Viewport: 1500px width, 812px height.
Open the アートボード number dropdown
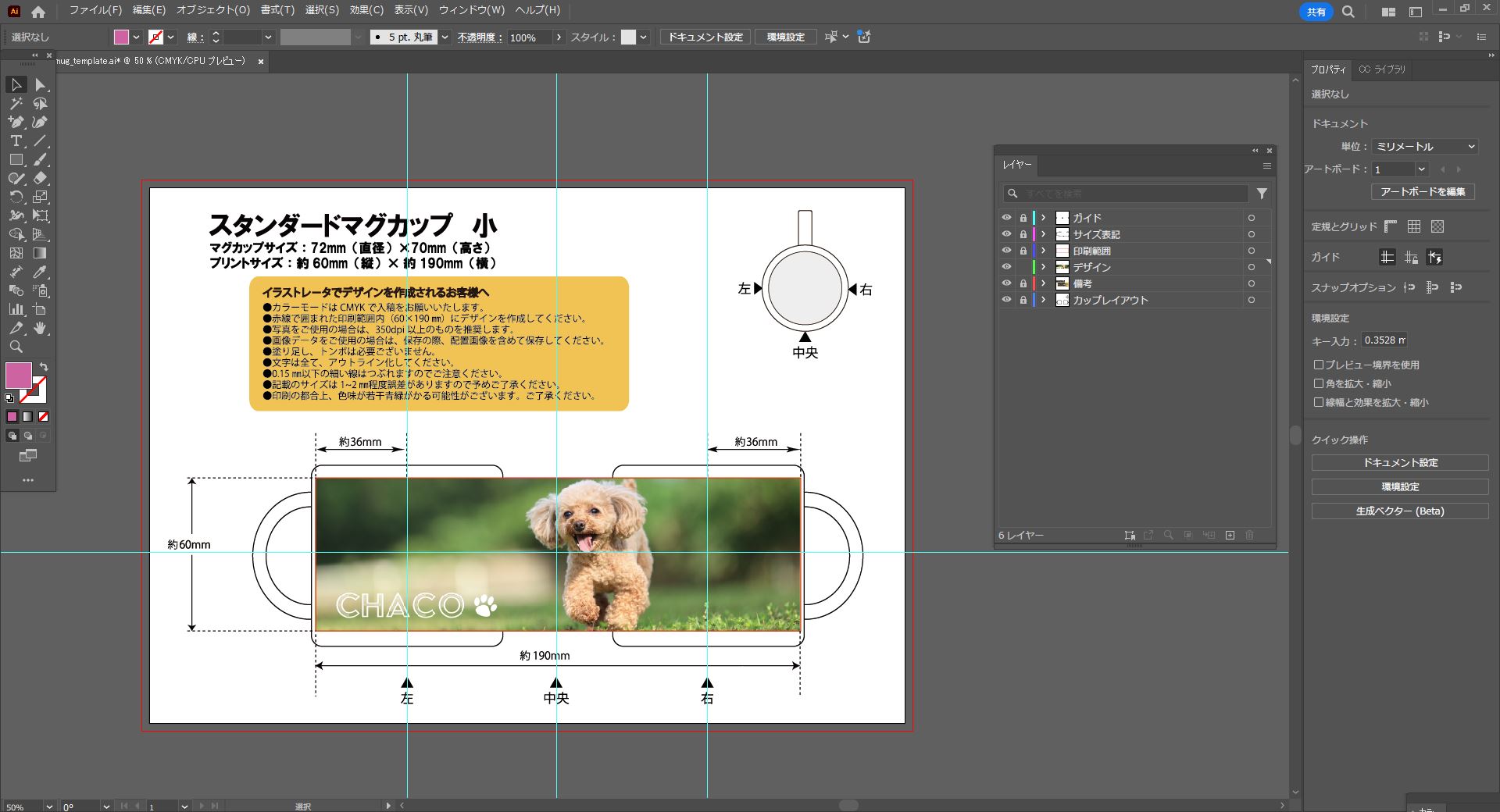[1421, 169]
